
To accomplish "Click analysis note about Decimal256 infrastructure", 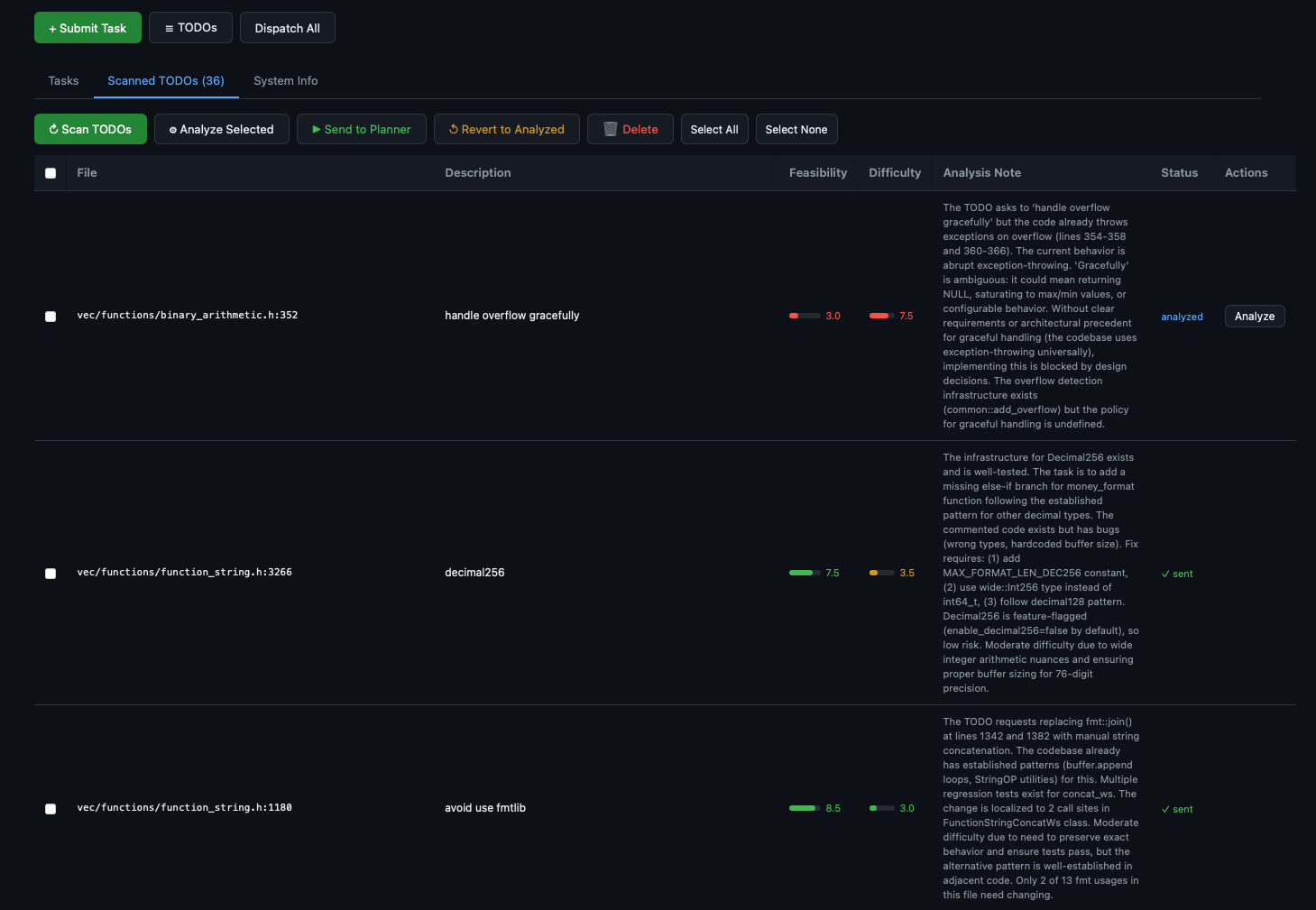I will coord(1041,573).
